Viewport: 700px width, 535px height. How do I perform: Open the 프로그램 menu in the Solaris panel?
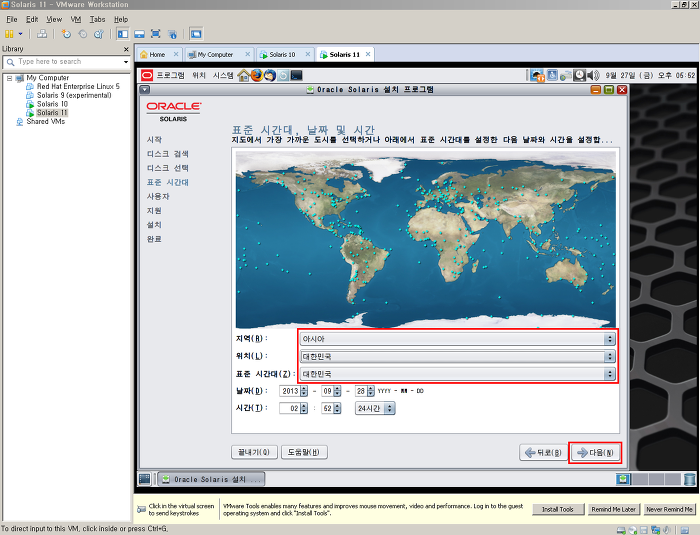tap(170, 75)
